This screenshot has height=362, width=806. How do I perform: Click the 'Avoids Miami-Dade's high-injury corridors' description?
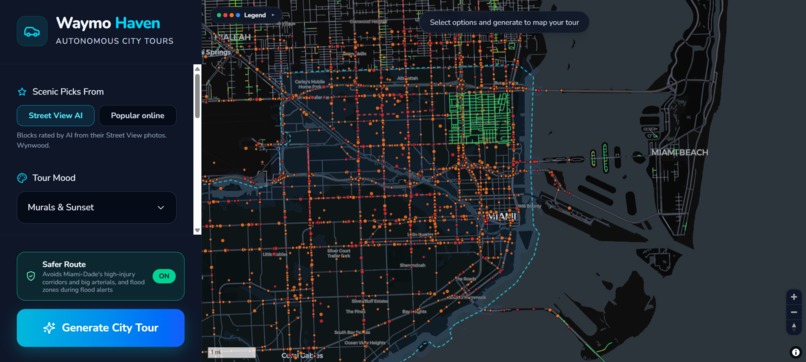tap(94, 282)
